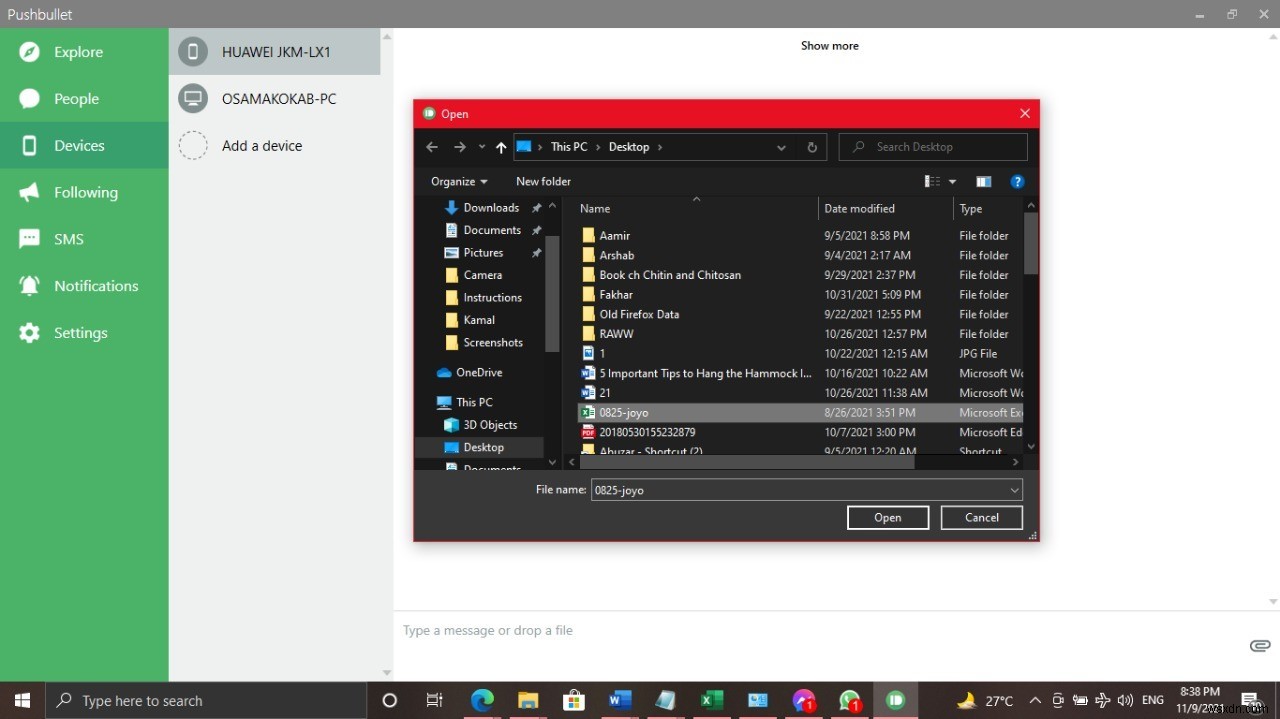Open the address bar history dropdown
Screen dimensions: 1280x719
[781, 147]
